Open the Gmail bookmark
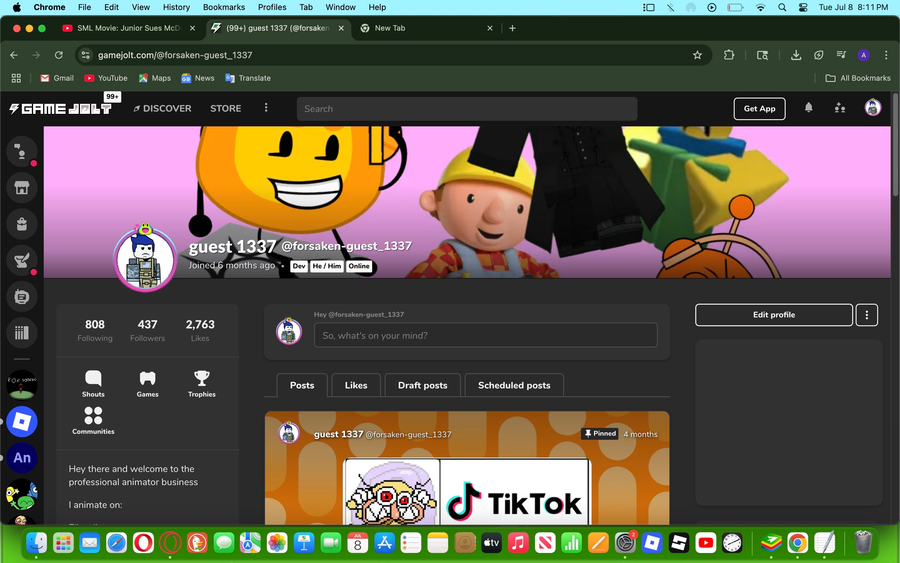 pyautogui.click(x=57, y=78)
